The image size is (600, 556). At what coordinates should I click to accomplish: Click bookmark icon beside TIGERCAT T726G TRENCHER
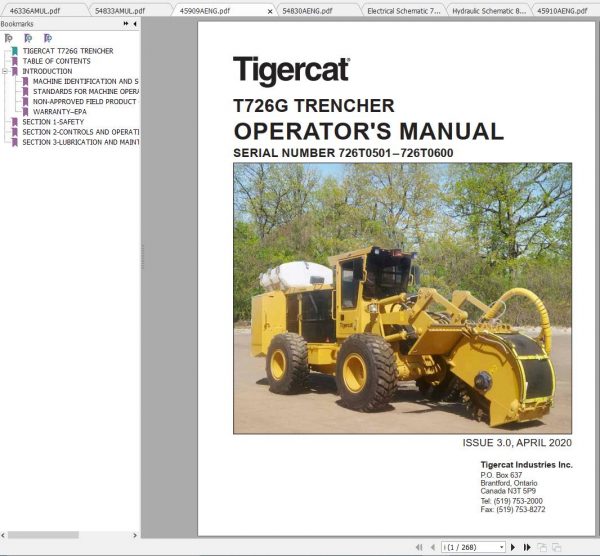[15, 51]
